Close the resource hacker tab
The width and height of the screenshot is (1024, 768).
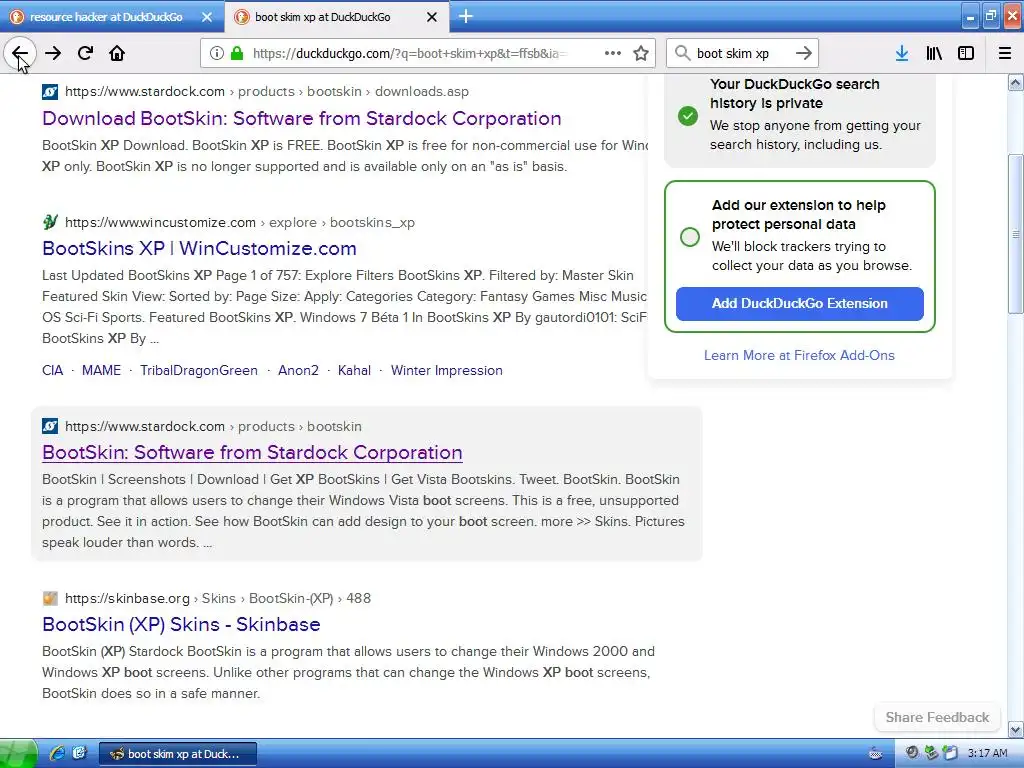[207, 17]
